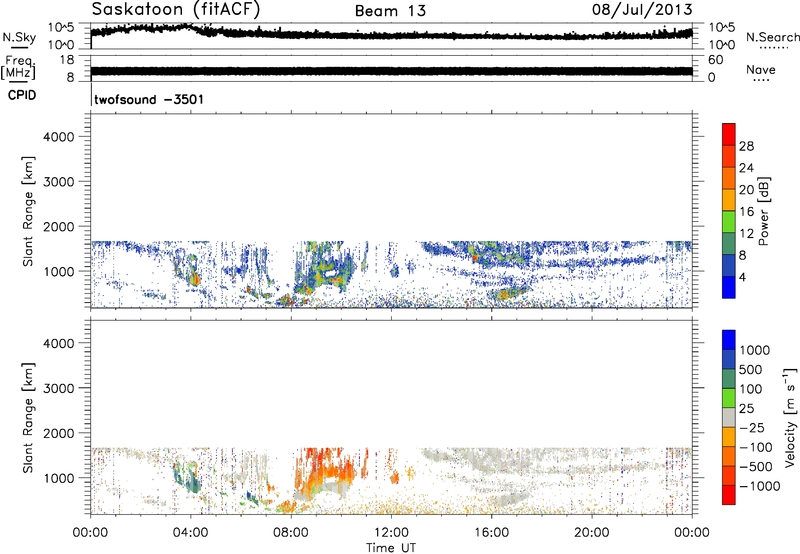This screenshot has width=800, height=554.
Task: Select the red bottom Velocity colorbar segment
Action: point(729,495)
